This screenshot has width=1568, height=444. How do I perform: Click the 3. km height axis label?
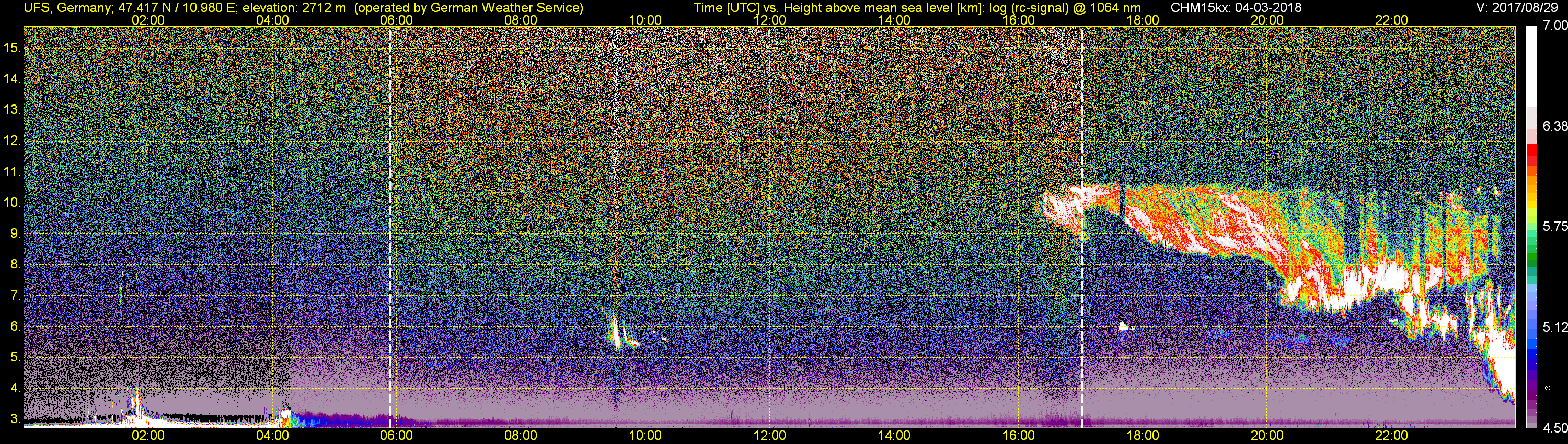(x=15, y=419)
